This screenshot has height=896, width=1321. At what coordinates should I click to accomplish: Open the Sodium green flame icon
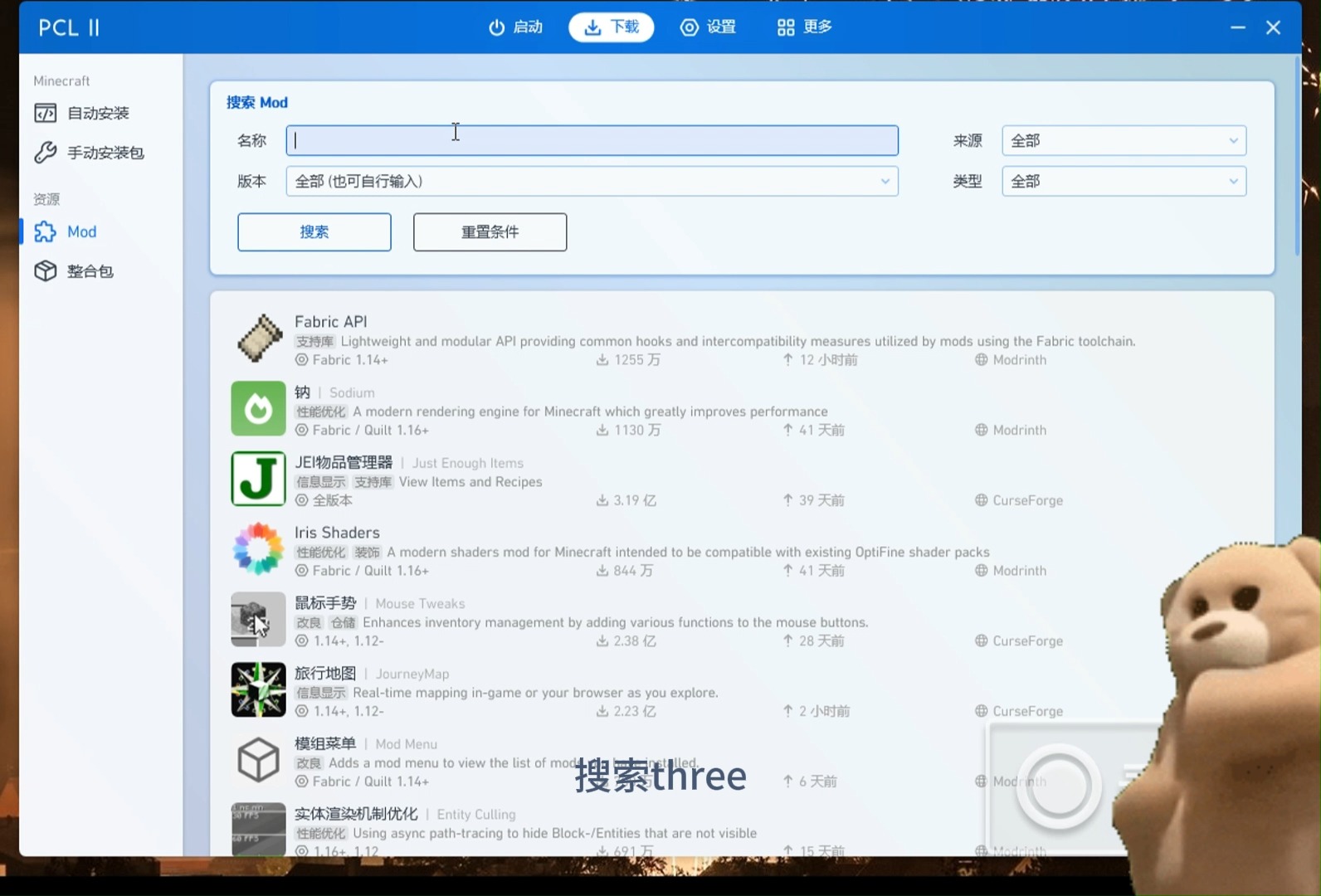pyautogui.click(x=258, y=408)
